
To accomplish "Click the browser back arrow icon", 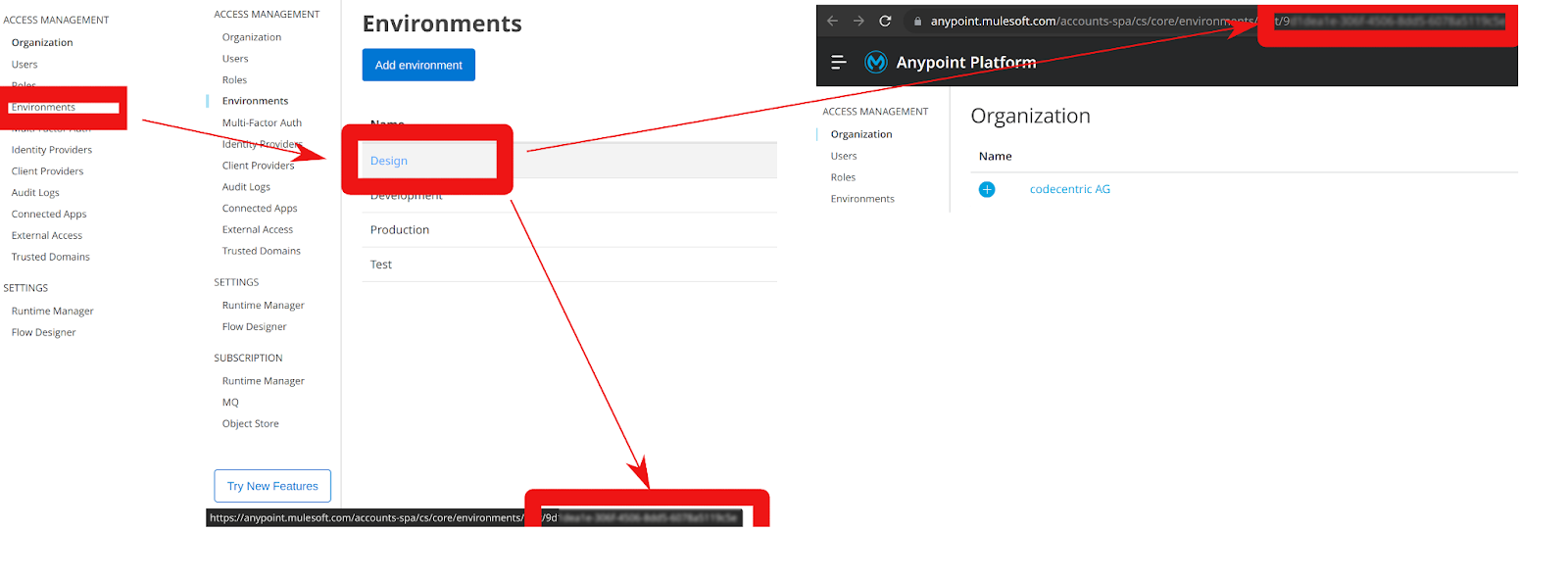I will coord(832,21).
